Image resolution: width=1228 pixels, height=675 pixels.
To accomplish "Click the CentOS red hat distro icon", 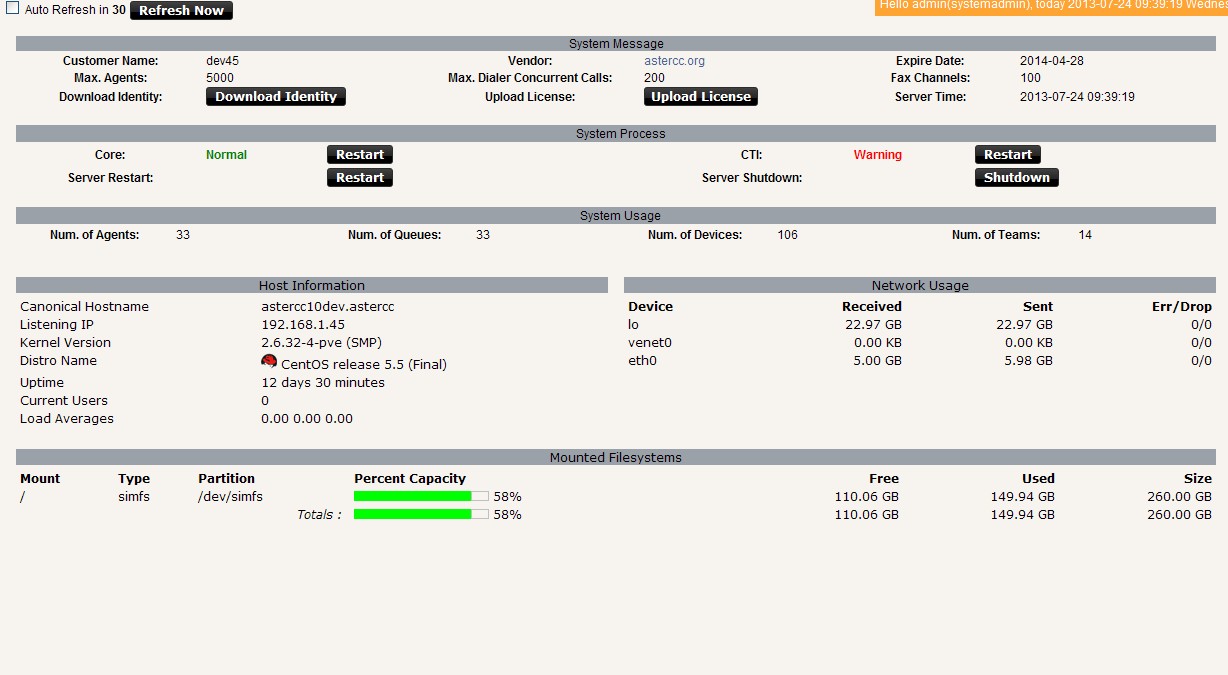I will tap(269, 361).
